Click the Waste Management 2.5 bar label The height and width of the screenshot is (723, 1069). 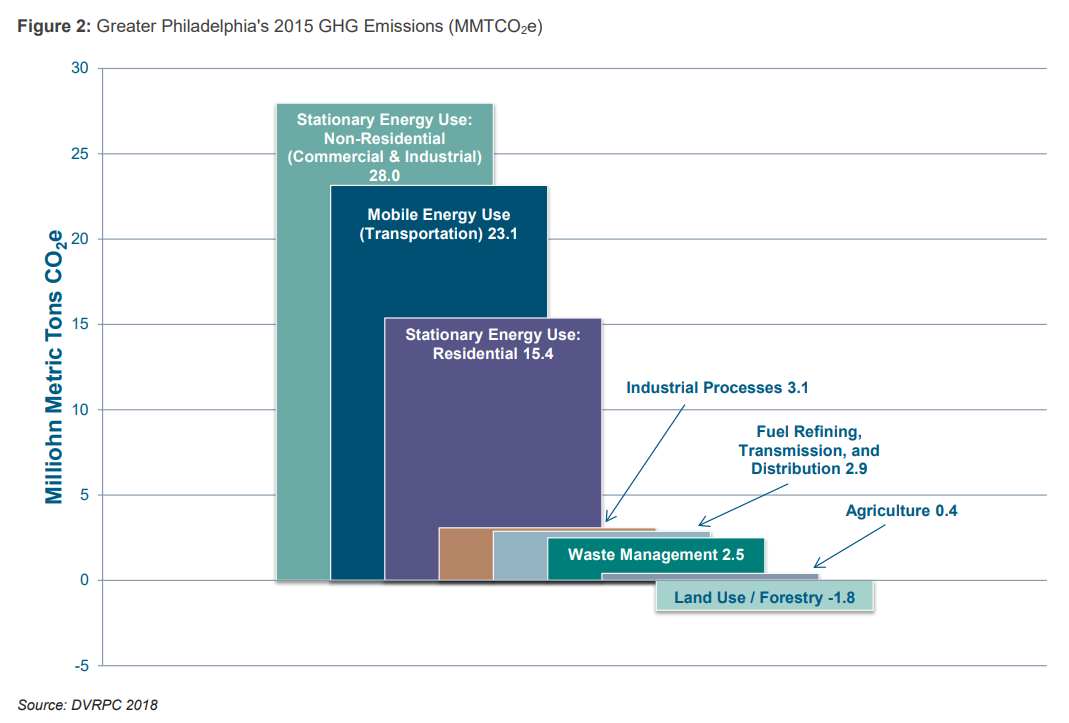[656, 555]
